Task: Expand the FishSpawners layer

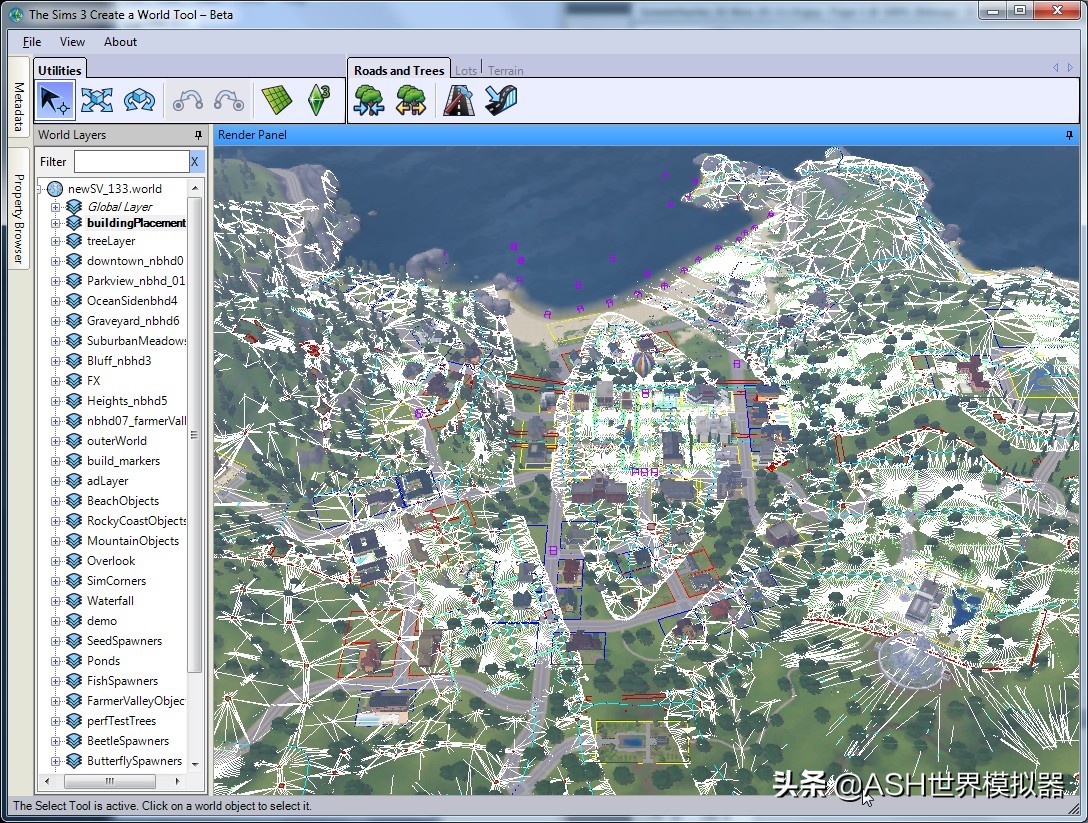Action: (x=56, y=681)
